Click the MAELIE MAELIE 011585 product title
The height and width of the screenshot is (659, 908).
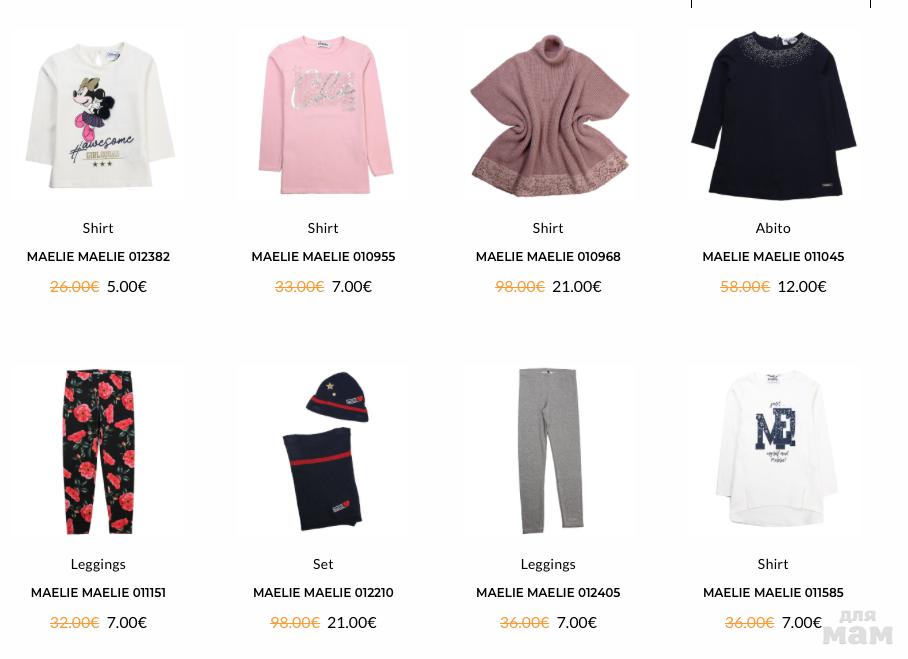(773, 593)
